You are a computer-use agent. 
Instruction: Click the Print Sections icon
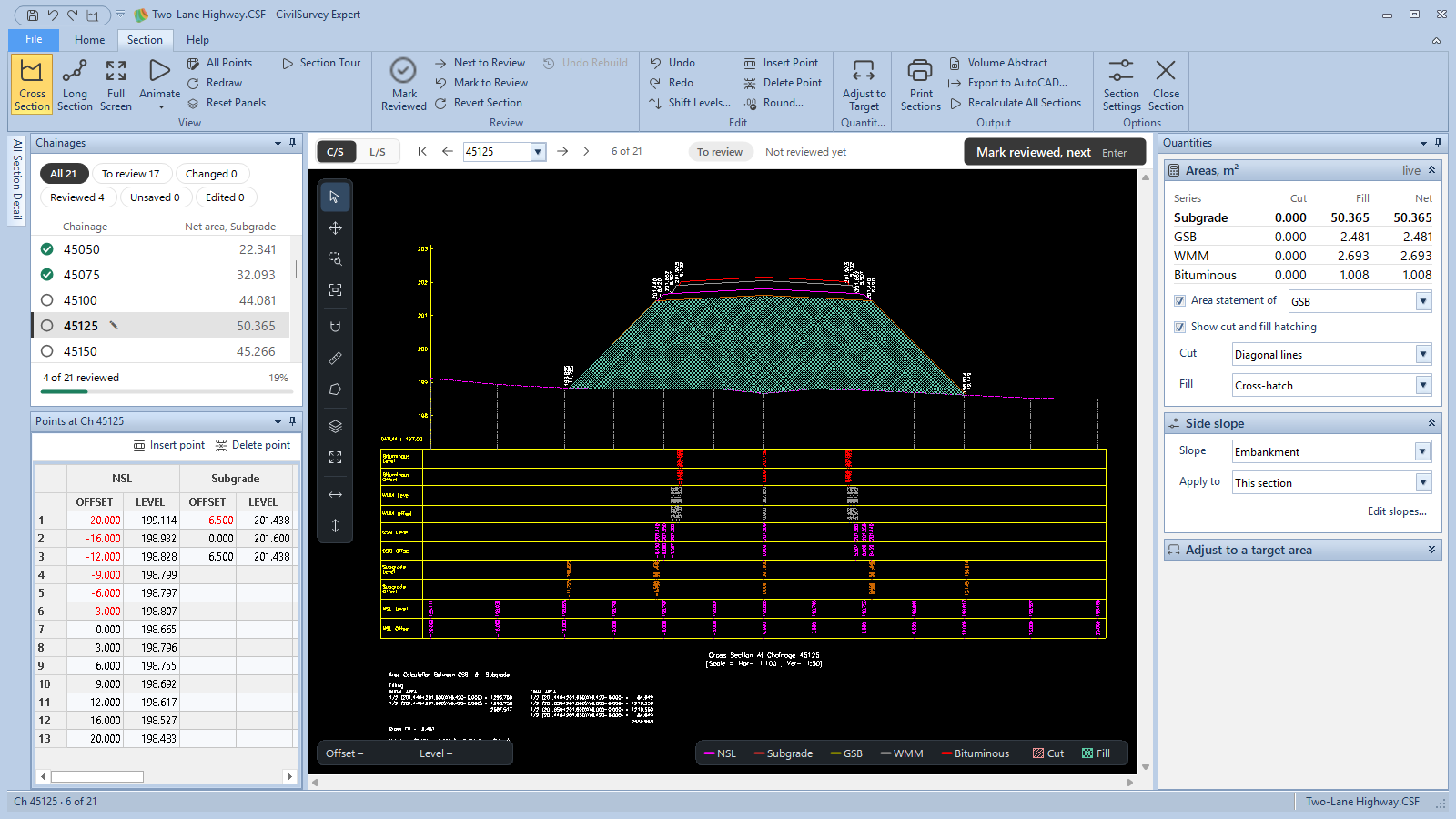[920, 84]
